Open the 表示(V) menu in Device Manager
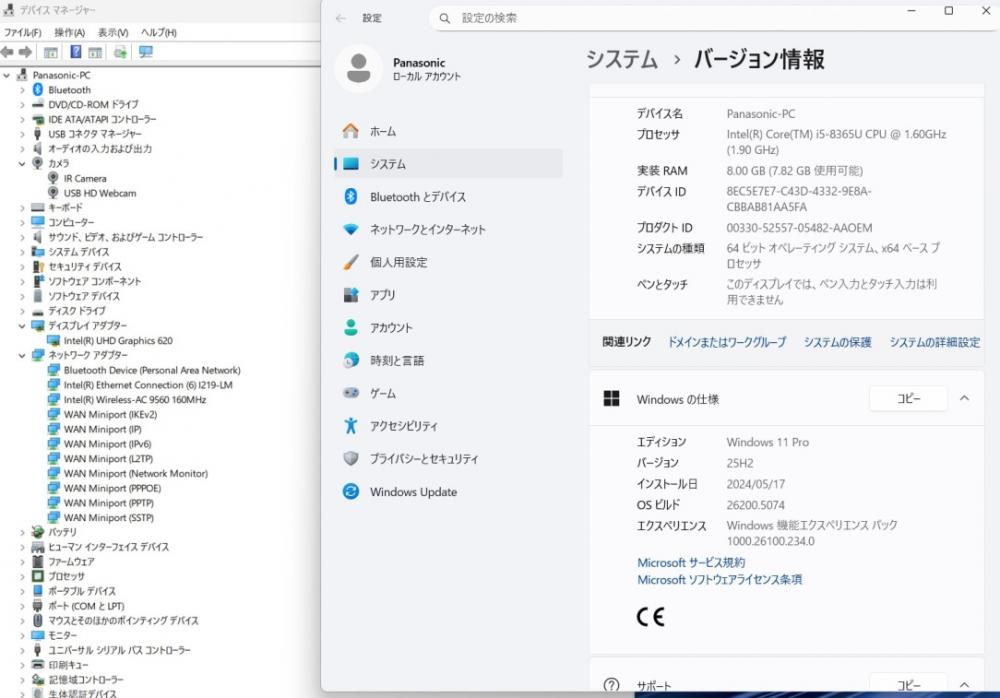 point(113,33)
